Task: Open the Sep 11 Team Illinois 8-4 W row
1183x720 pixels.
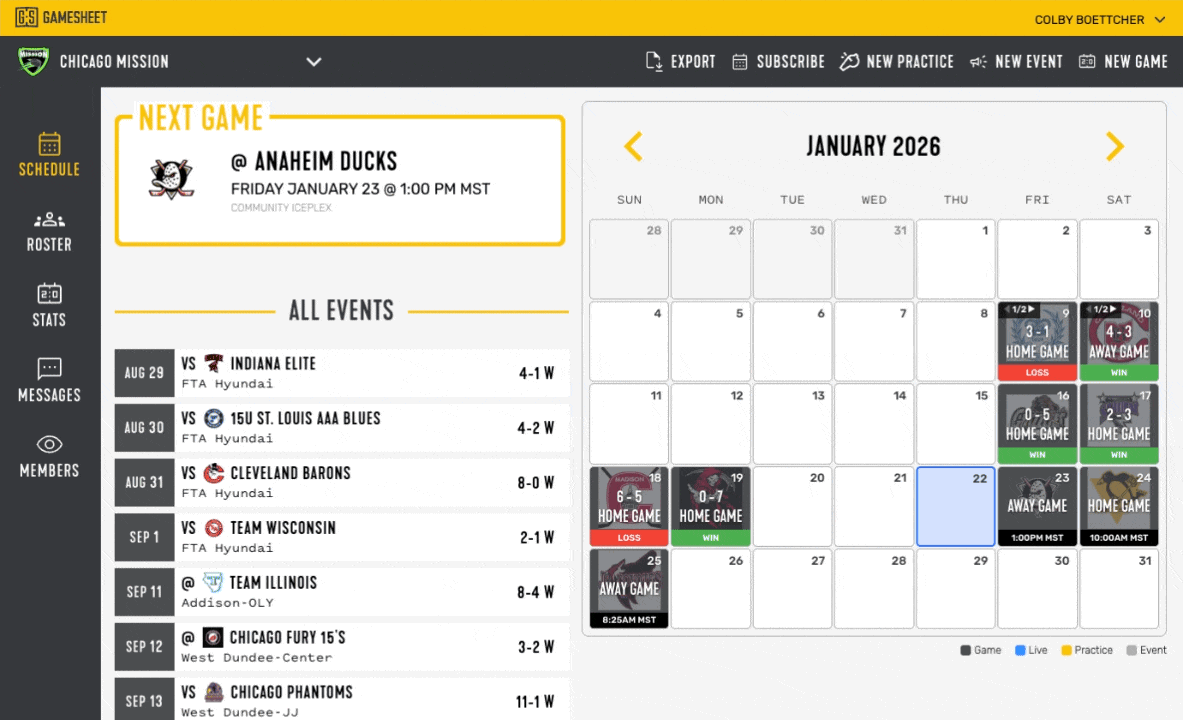Action: pyautogui.click(x=342, y=592)
